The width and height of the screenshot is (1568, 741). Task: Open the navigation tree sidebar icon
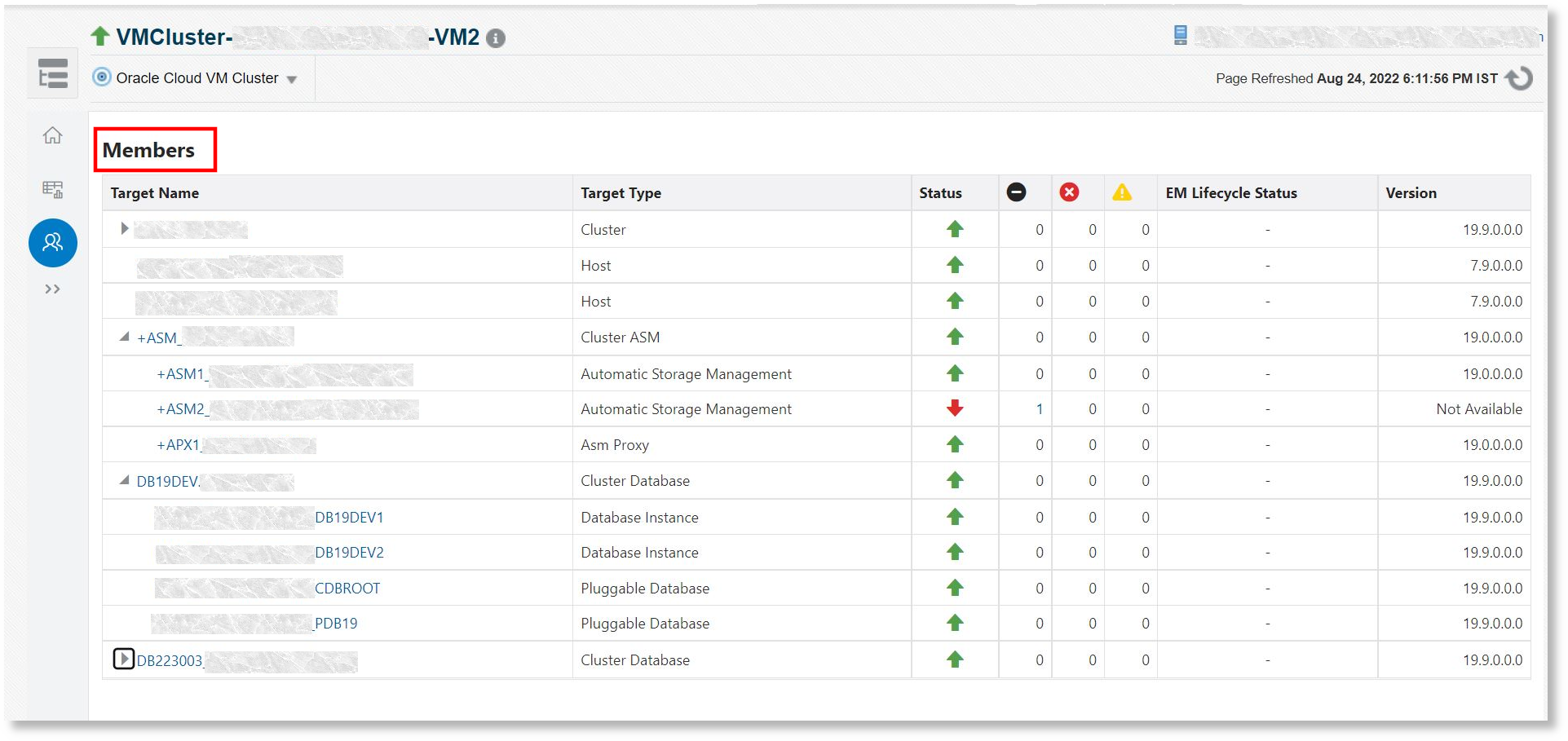53,74
